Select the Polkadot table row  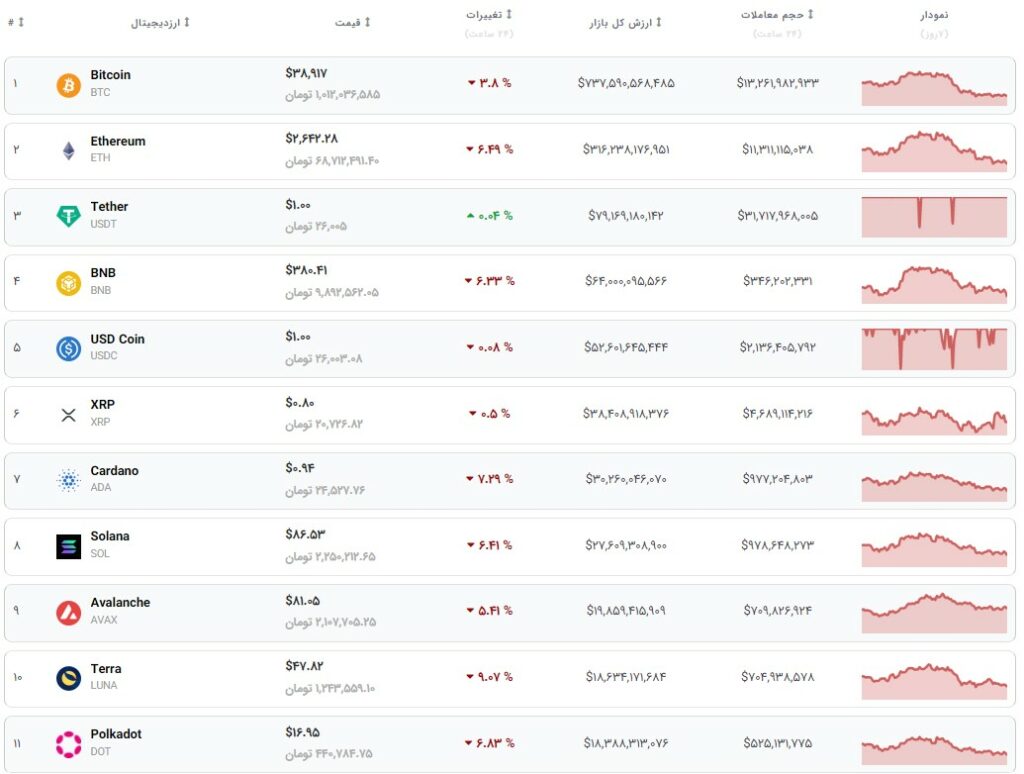(x=509, y=744)
